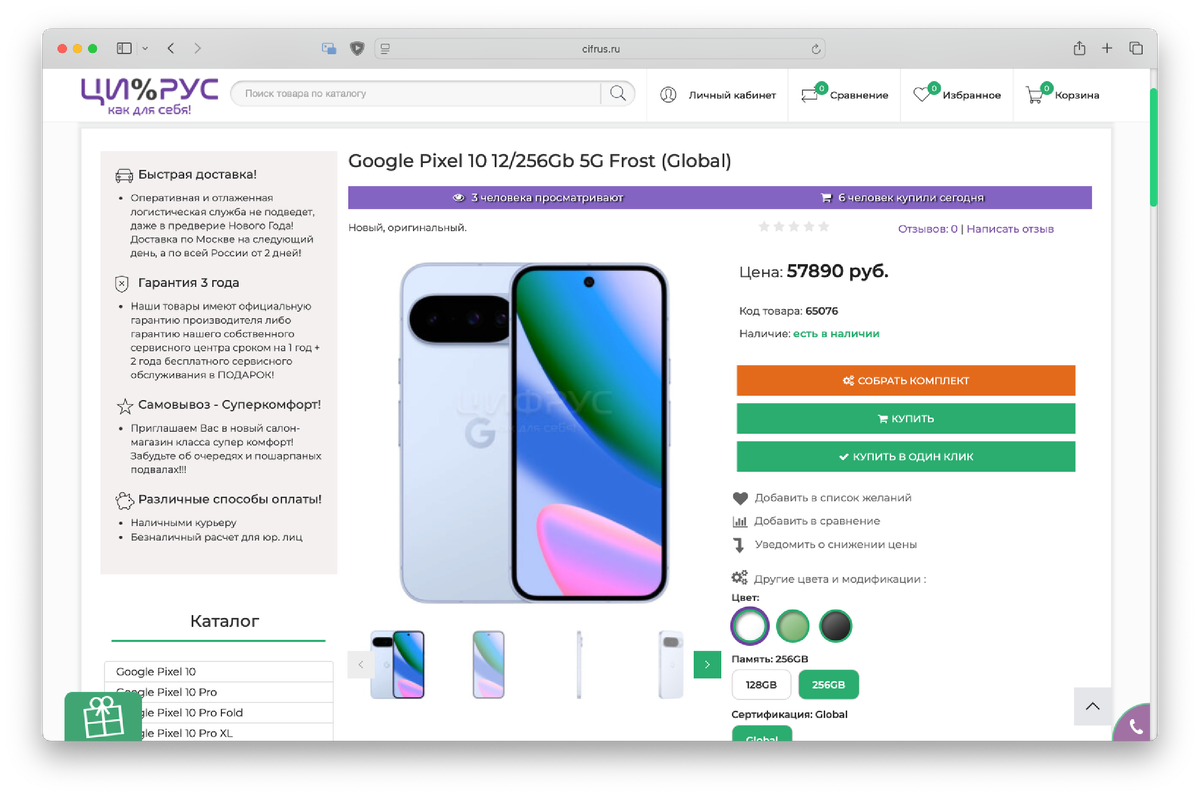Click the product code 65076 text

pos(821,311)
